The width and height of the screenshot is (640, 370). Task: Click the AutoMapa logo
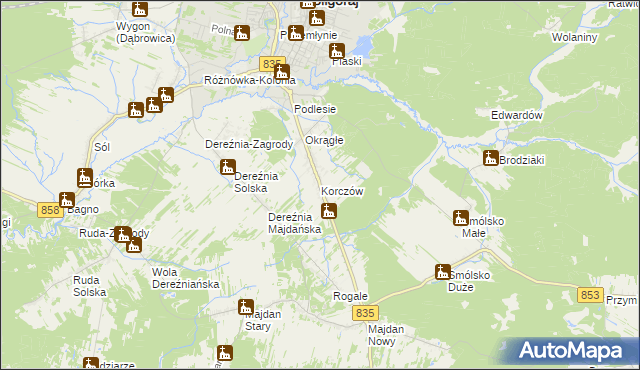571,351
